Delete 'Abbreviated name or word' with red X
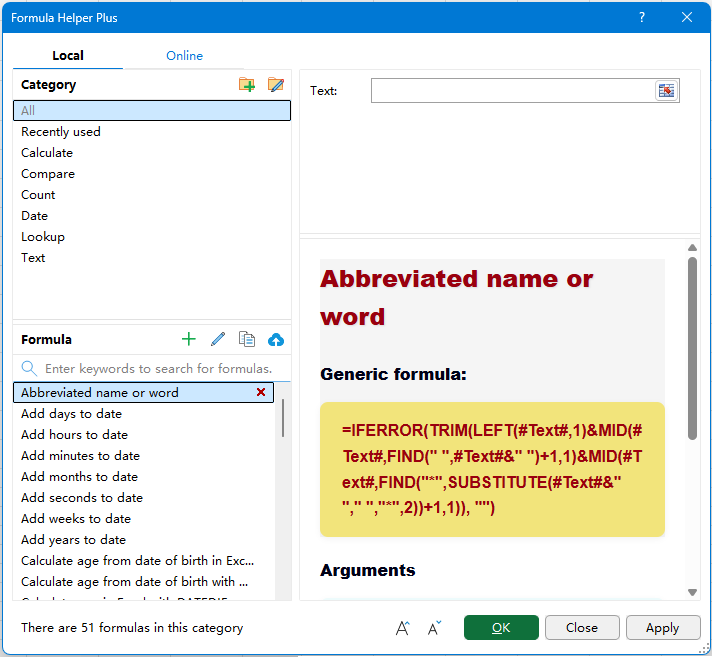 (261, 392)
